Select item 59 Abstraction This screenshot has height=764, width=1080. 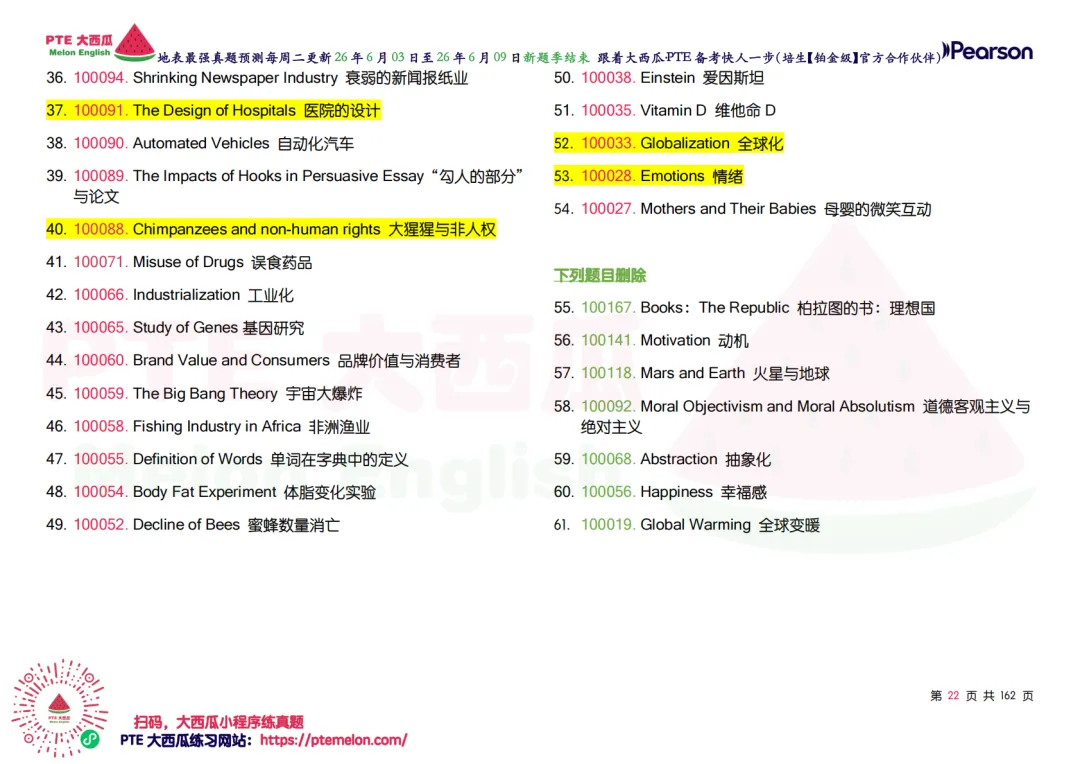point(662,460)
